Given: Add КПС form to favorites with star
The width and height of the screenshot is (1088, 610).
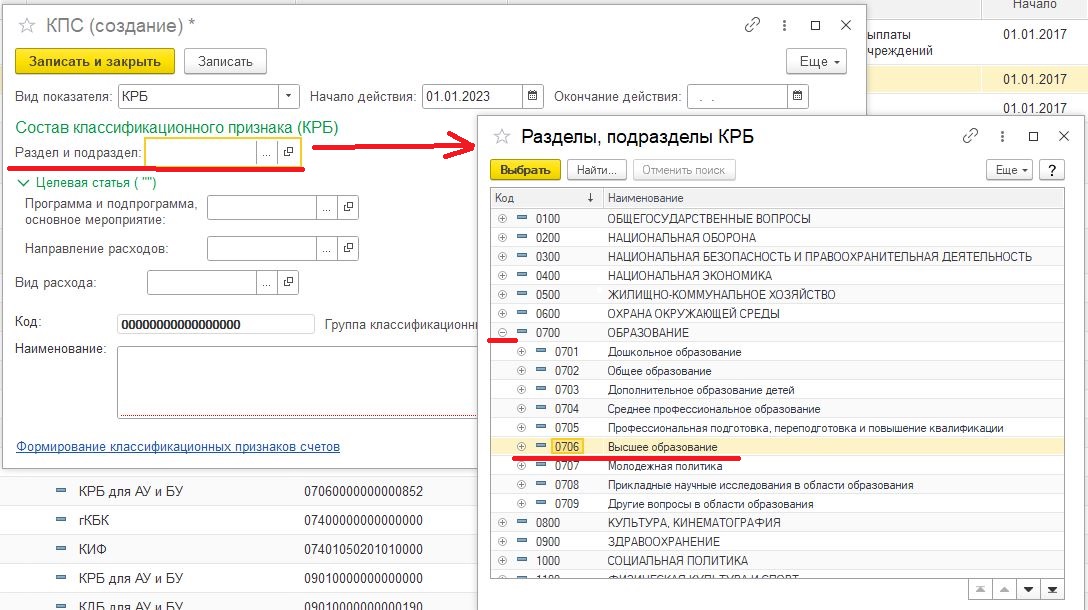Looking at the screenshot, I should coord(27,26).
